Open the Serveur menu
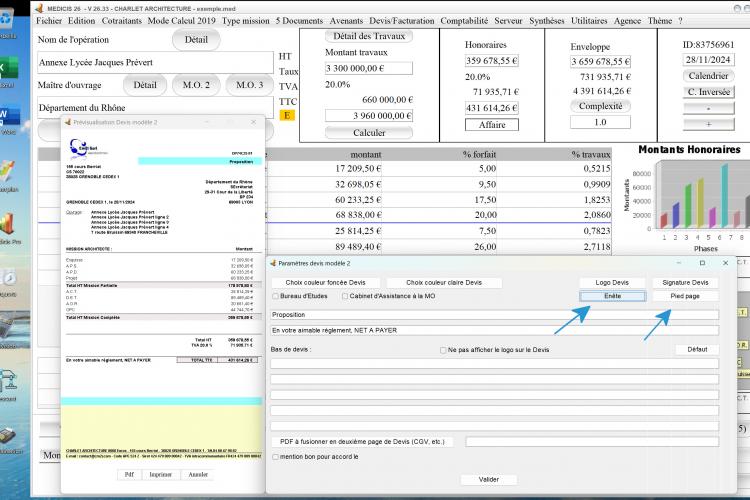Image resolution: width=750 pixels, height=500 pixels. 508,21
